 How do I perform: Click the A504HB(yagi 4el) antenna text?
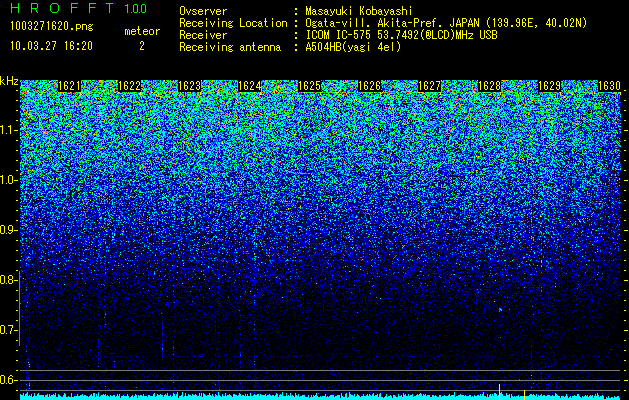(353, 47)
